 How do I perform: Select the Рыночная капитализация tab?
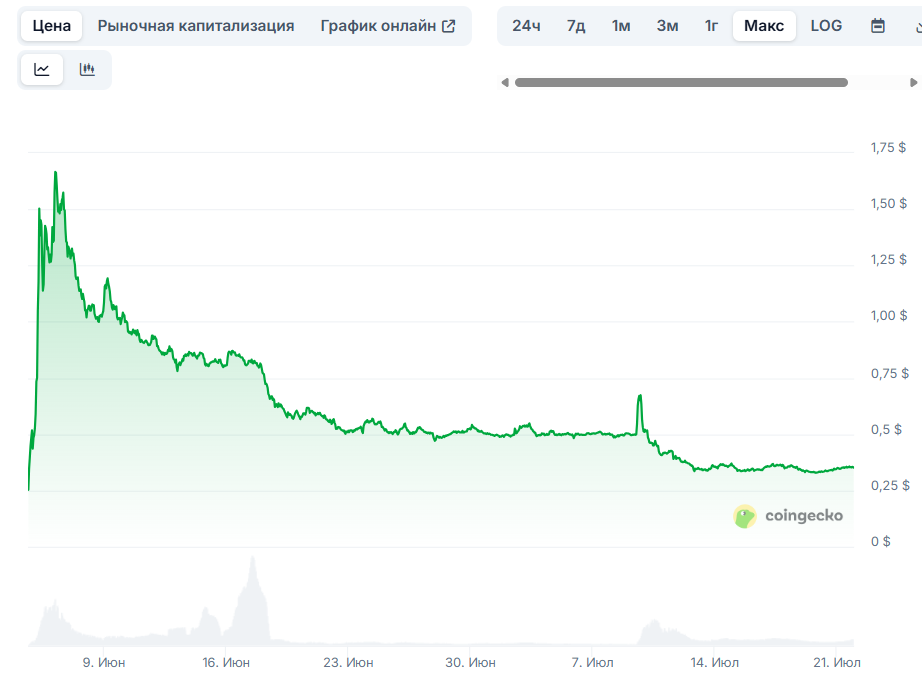[x=196, y=26]
